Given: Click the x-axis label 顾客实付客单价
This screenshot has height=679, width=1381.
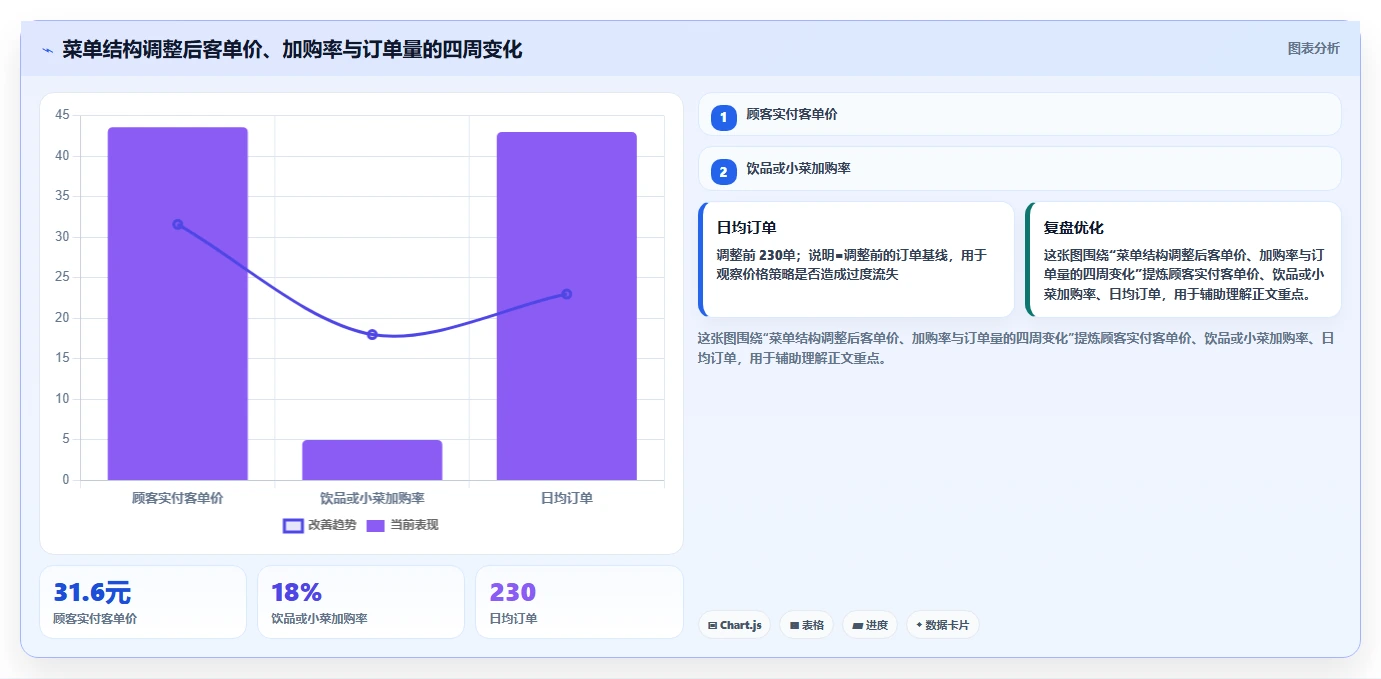Looking at the screenshot, I should [178, 497].
